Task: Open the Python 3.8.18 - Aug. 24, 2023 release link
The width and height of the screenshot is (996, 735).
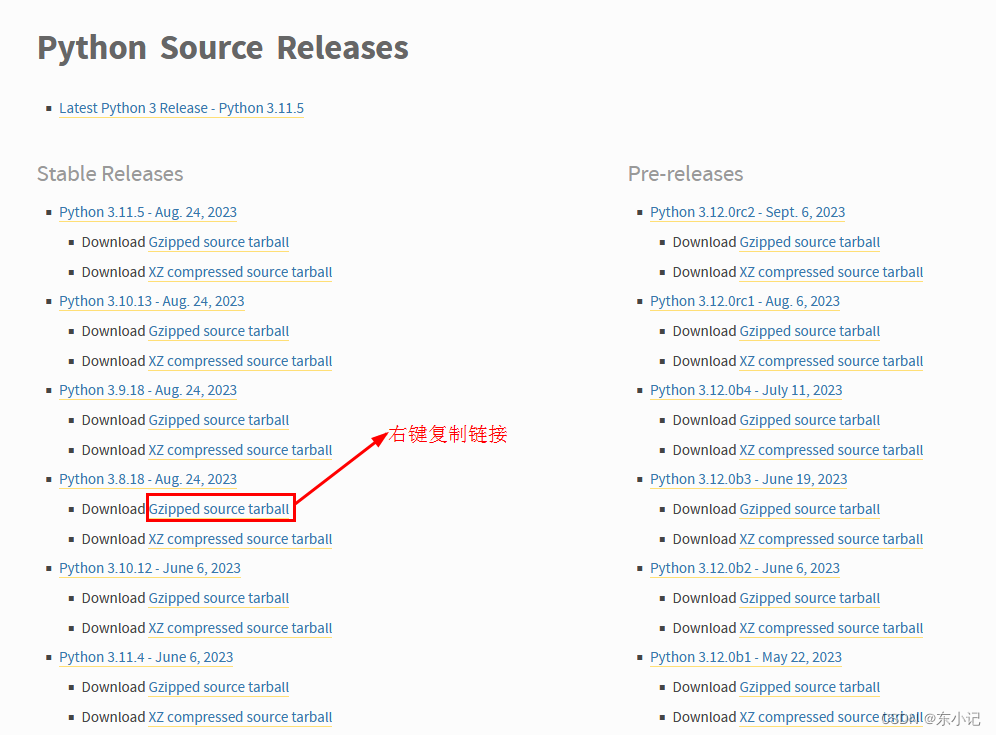Action: (148, 479)
